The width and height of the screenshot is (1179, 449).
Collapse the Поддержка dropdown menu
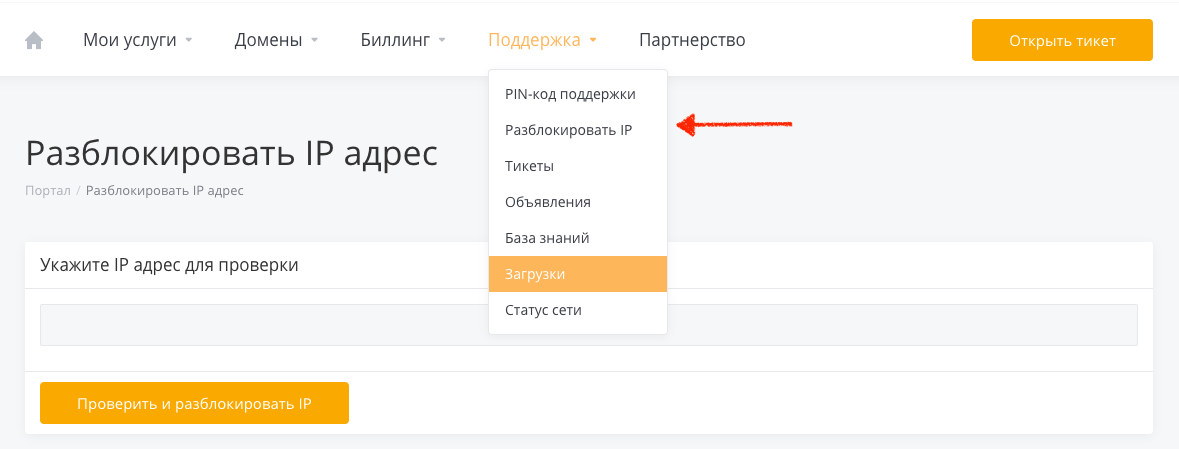click(534, 40)
